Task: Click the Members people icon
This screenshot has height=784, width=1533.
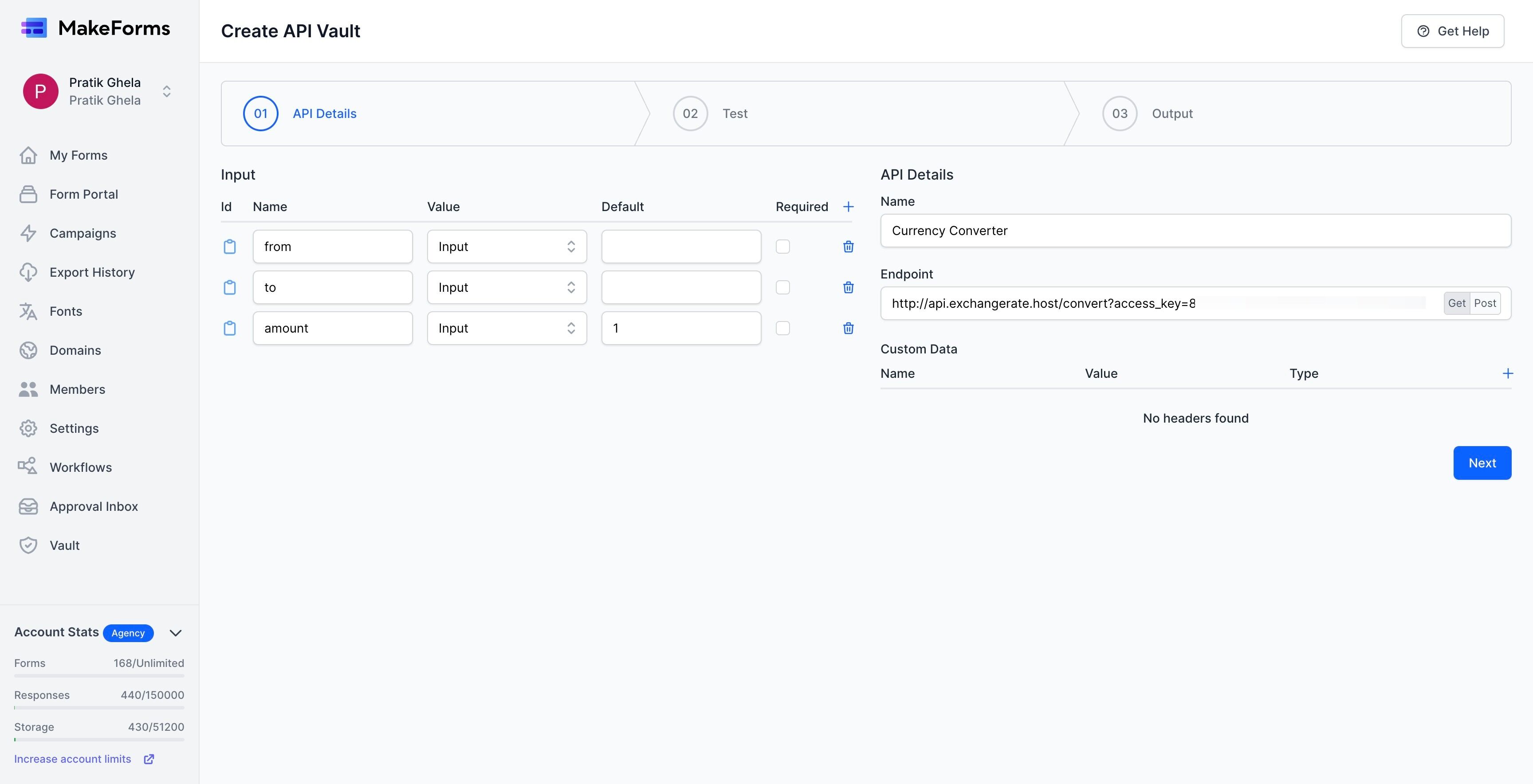Action: pos(28,390)
